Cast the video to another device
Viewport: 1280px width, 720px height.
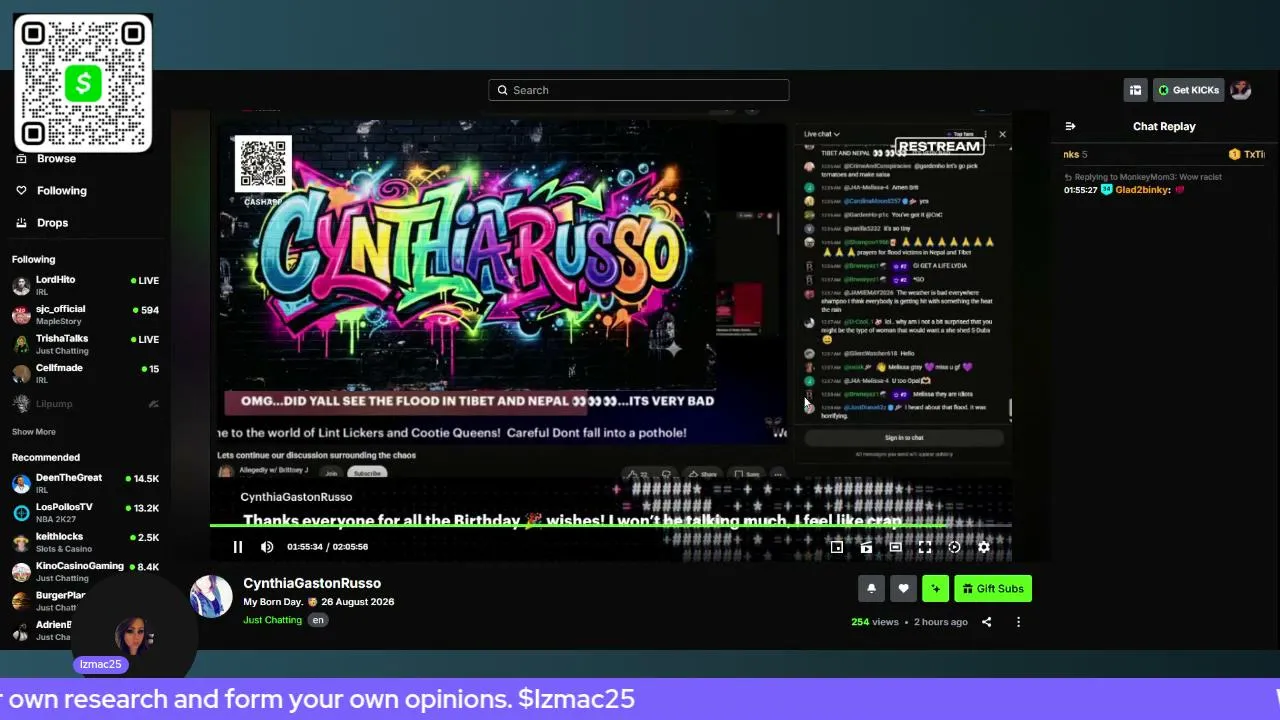tap(866, 547)
